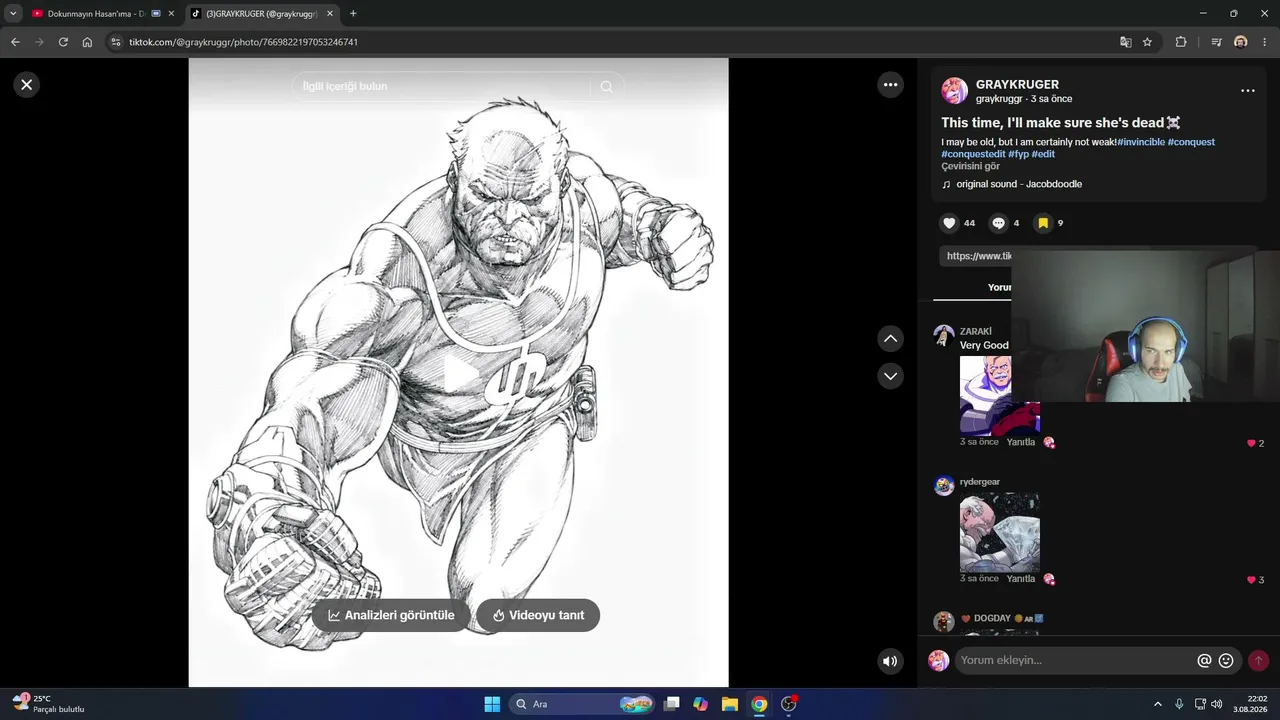Open ZARAKİ's profile avatar
Screen dimensions: 1280x720
point(944,335)
